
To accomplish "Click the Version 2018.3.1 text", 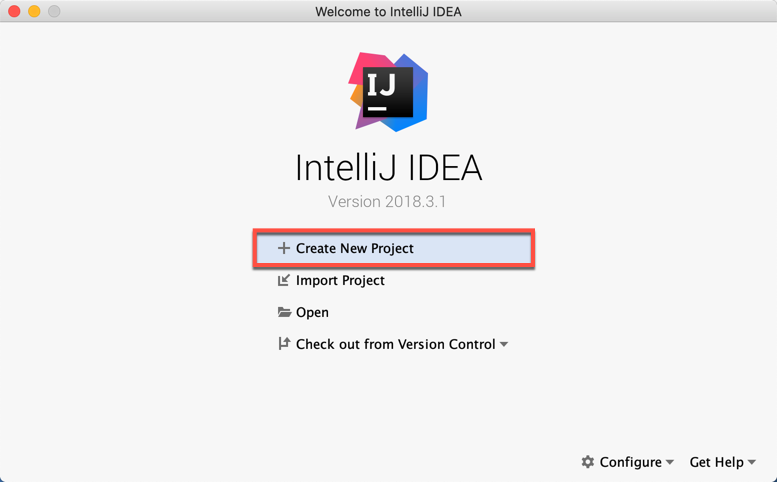I will (387, 202).
